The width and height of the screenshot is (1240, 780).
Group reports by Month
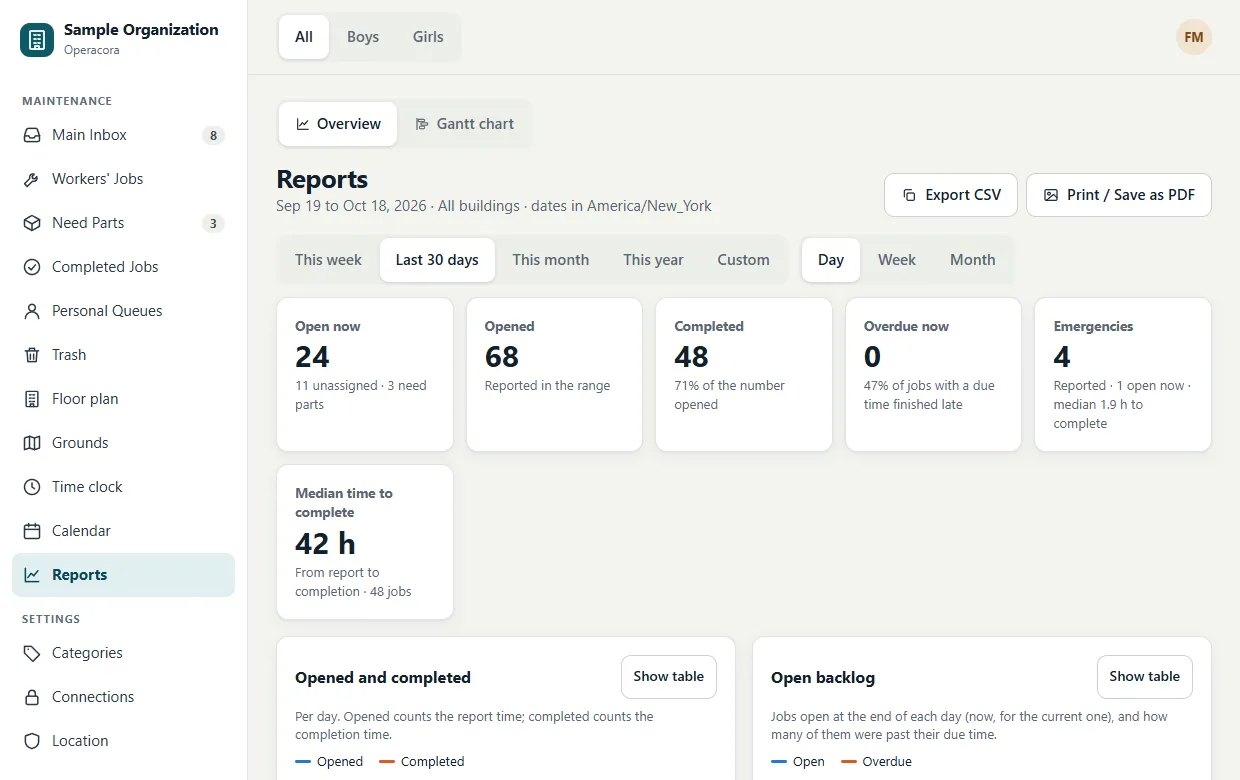[973, 260]
